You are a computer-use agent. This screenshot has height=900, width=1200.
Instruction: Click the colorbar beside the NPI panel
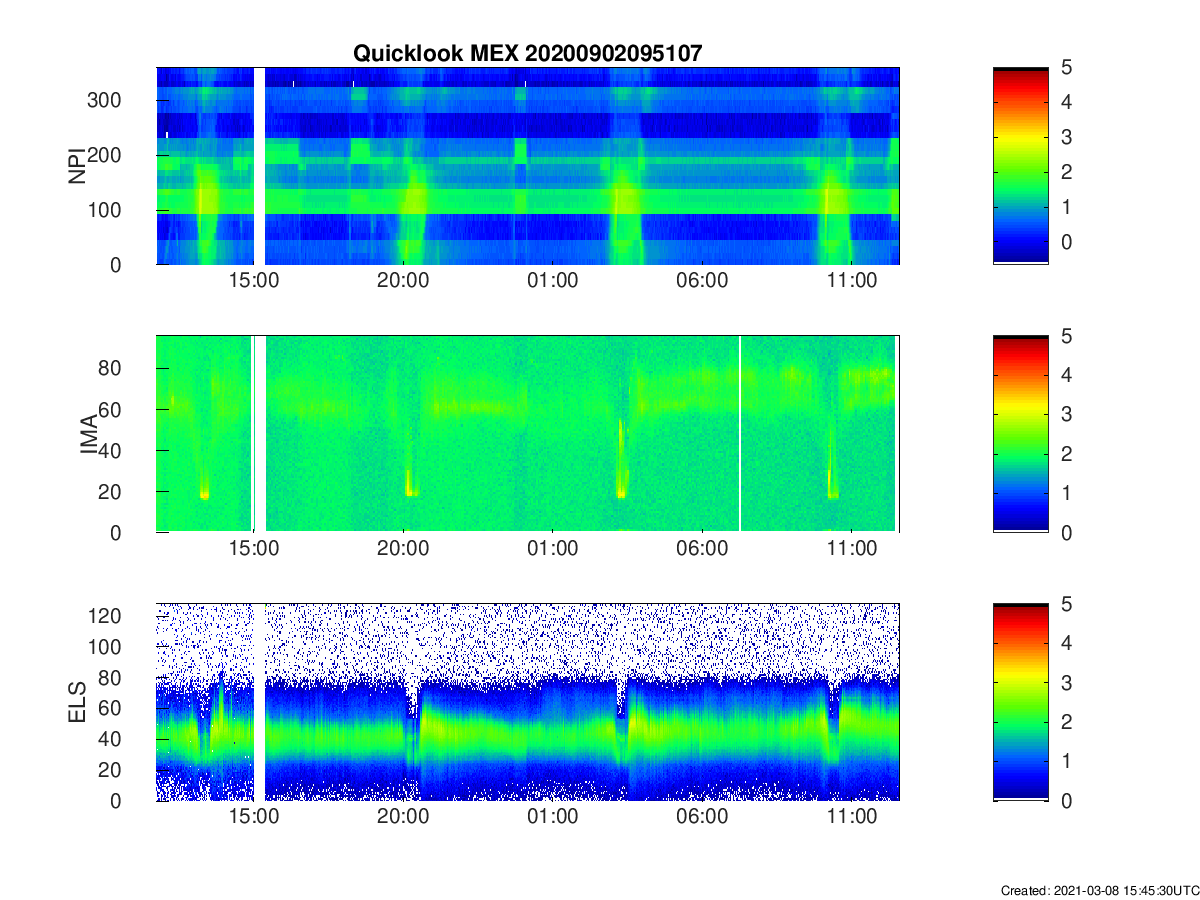[1021, 166]
